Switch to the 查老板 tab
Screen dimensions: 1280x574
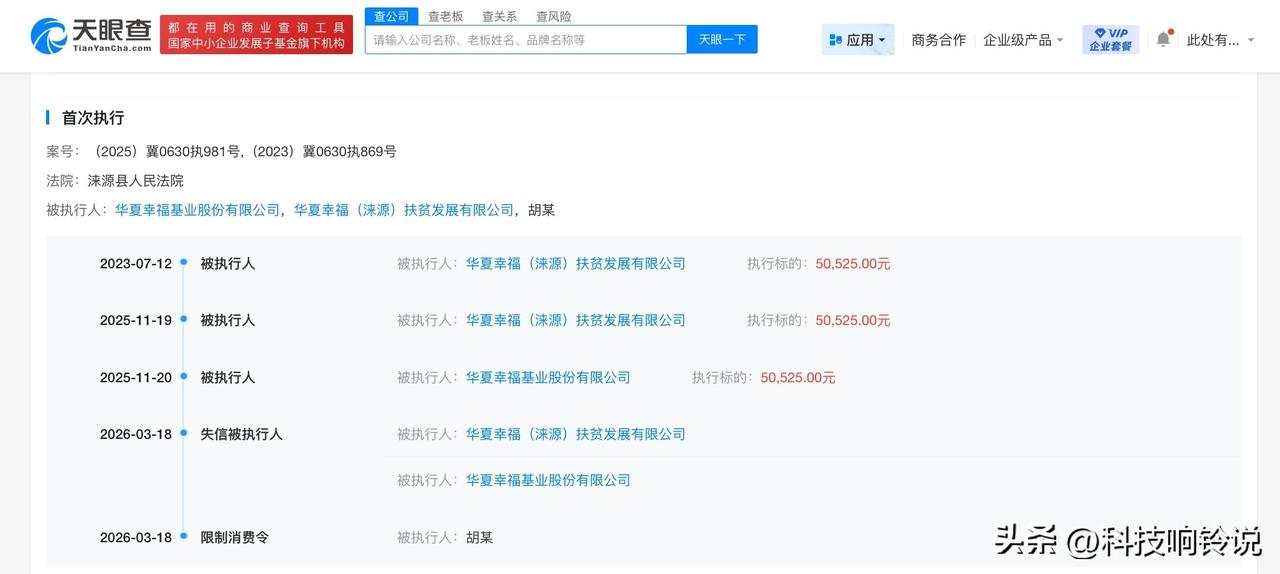[x=445, y=16]
